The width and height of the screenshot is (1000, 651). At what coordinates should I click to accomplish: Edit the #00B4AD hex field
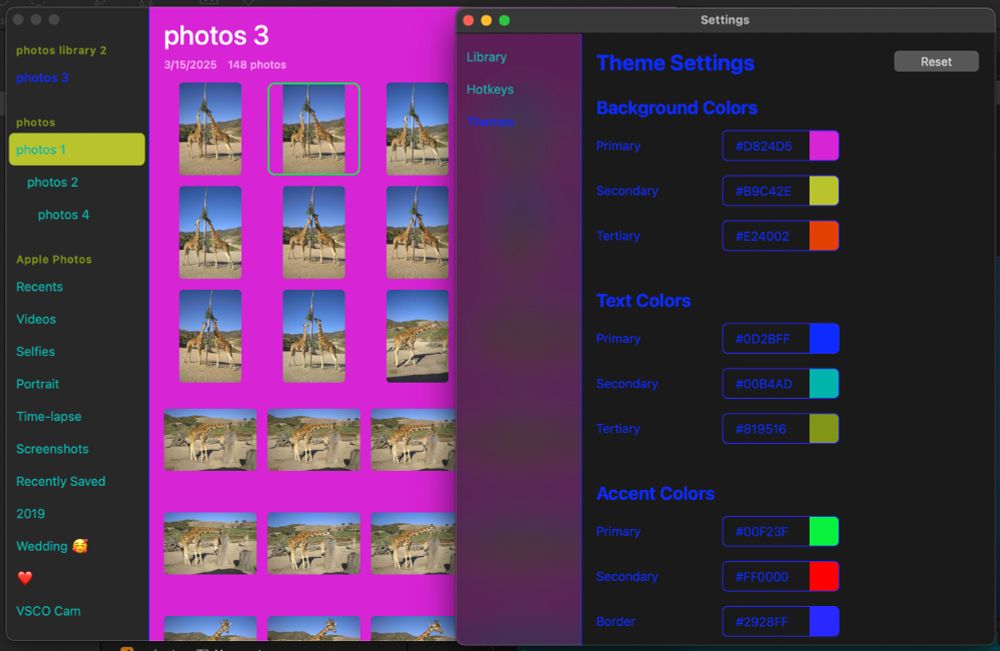(x=766, y=384)
